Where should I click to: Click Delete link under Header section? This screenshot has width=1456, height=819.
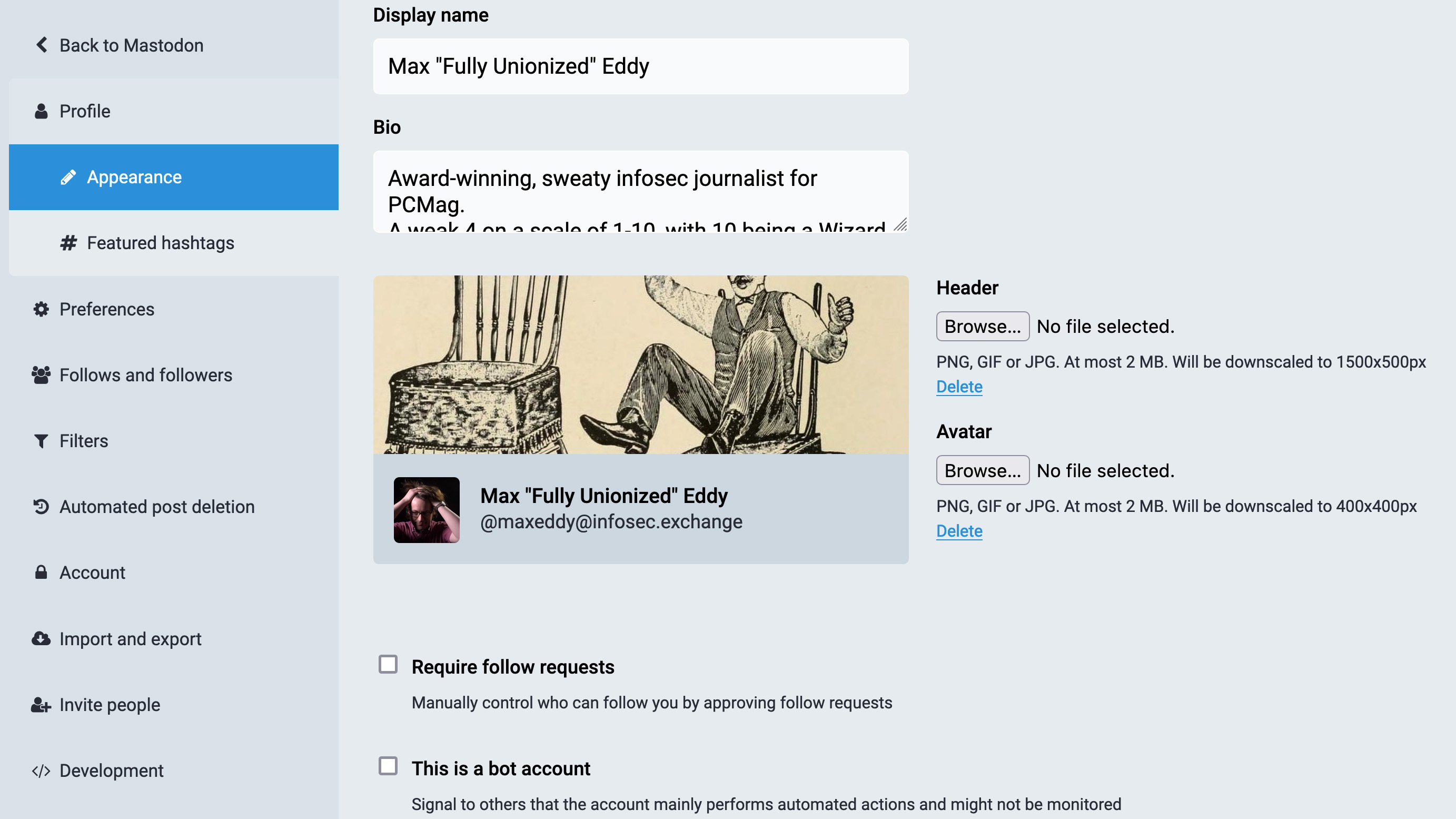coord(958,386)
